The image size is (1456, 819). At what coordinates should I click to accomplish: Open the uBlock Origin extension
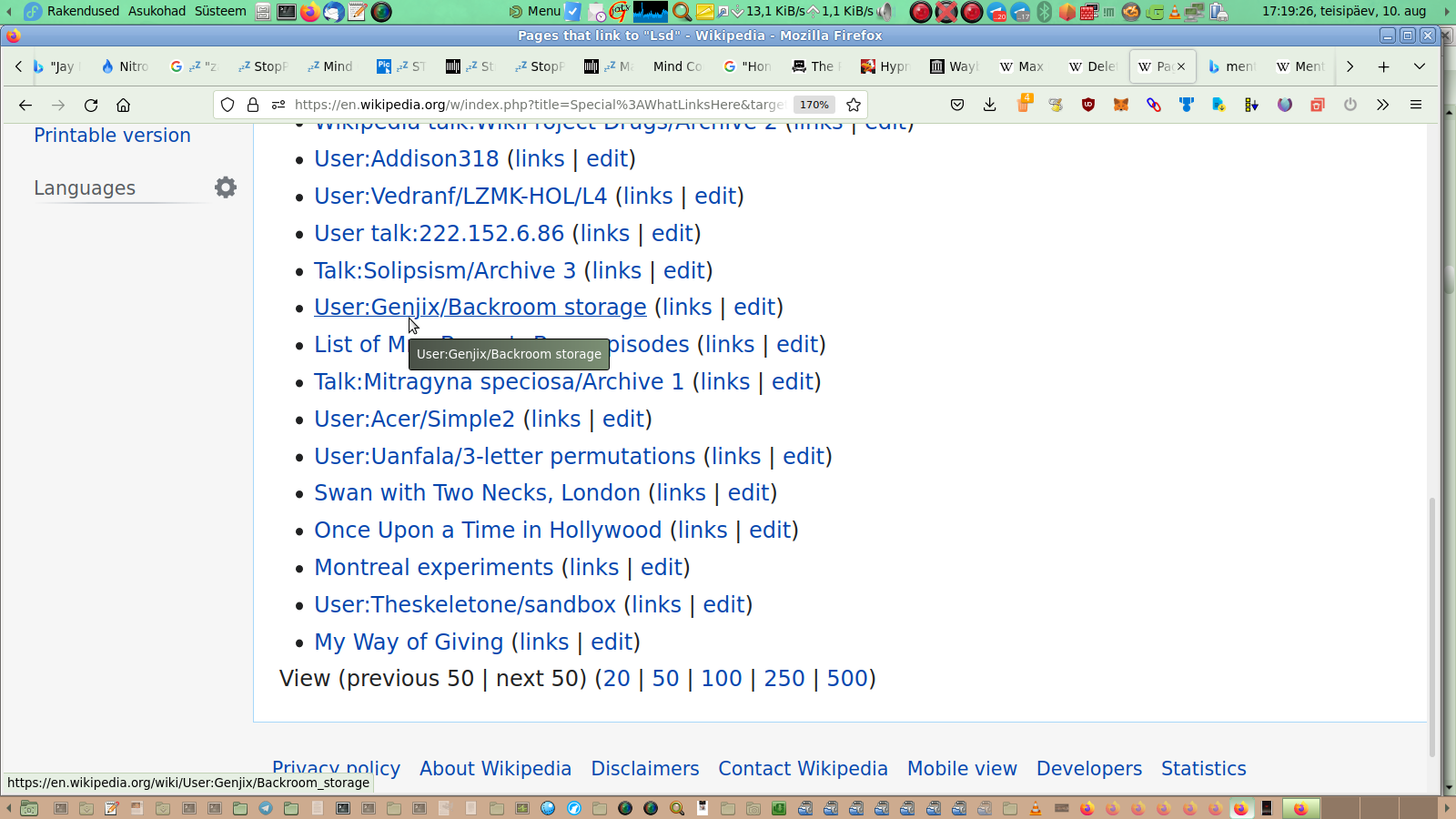(x=1088, y=105)
